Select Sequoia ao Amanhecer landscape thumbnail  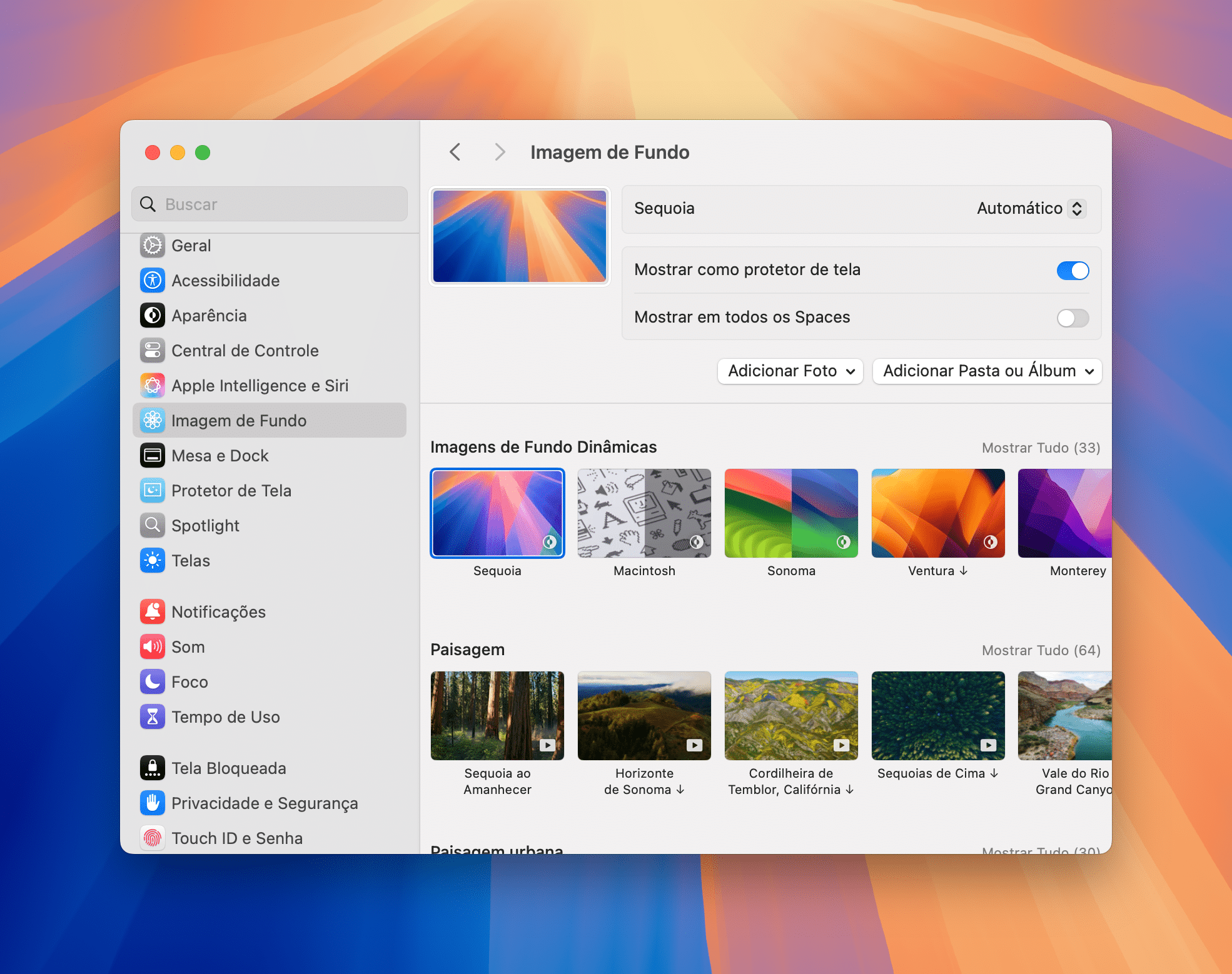pos(497,716)
